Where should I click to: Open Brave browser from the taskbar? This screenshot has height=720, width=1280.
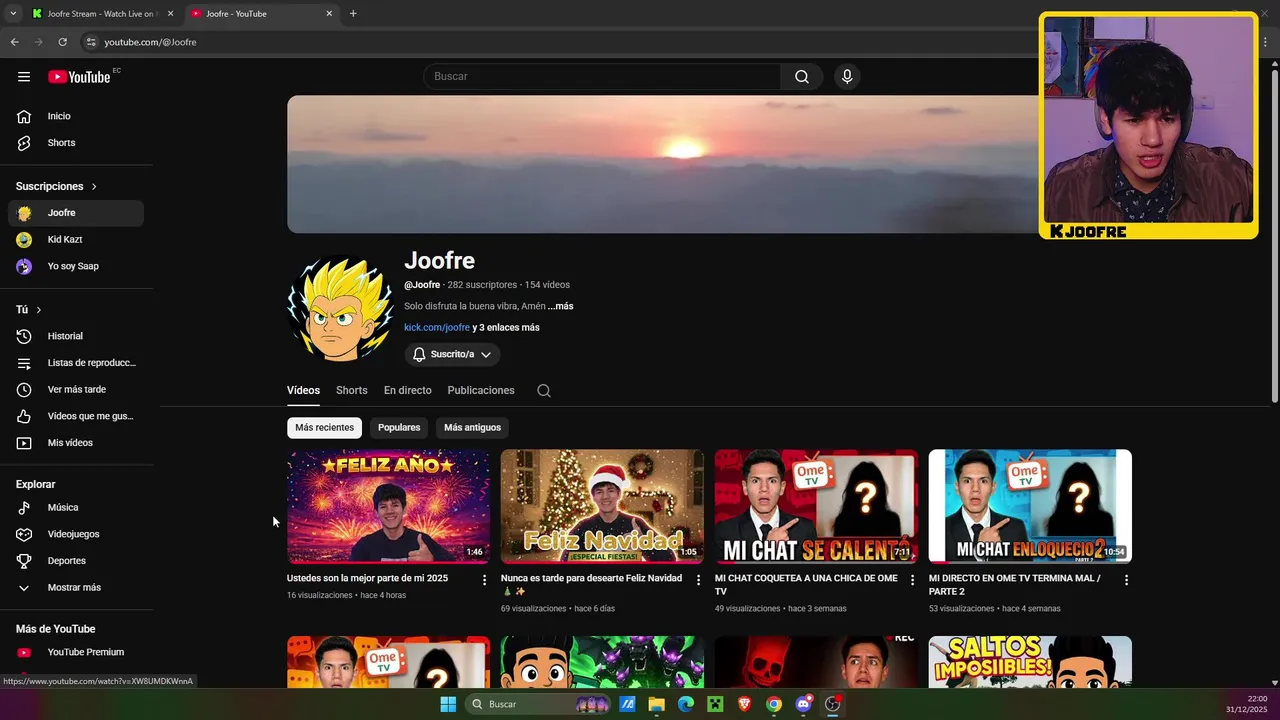(x=744, y=704)
